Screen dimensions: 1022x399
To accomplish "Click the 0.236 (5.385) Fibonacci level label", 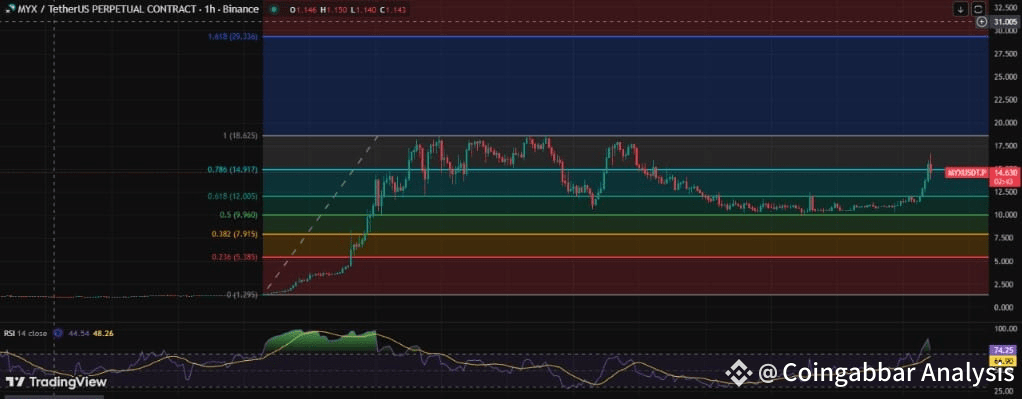I will click(x=235, y=257).
